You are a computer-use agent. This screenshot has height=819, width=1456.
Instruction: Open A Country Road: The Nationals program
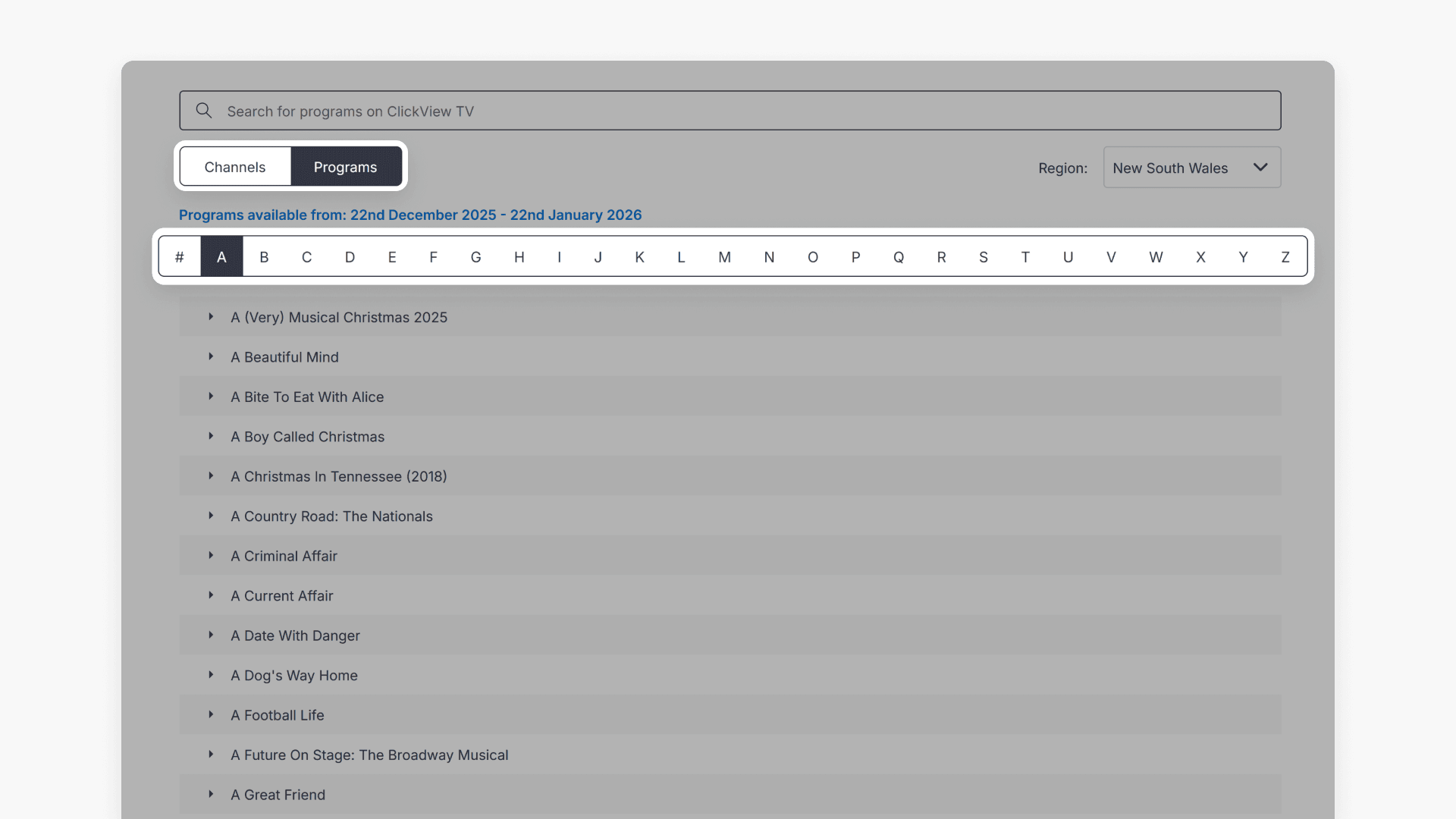pyautogui.click(x=331, y=516)
